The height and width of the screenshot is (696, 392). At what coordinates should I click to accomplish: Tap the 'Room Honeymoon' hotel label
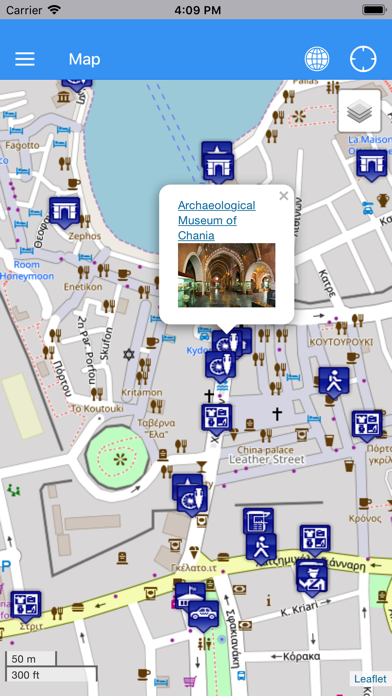[27, 270]
